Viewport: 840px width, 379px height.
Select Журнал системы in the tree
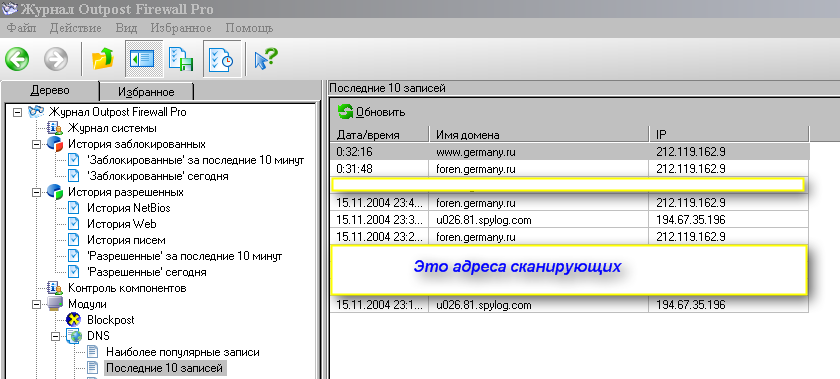(112, 128)
